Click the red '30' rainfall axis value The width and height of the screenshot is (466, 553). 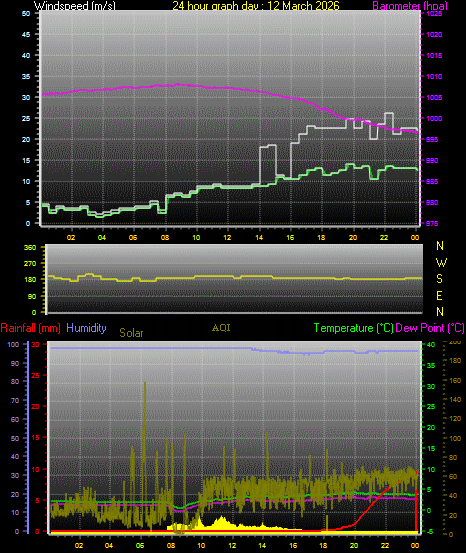click(35, 345)
